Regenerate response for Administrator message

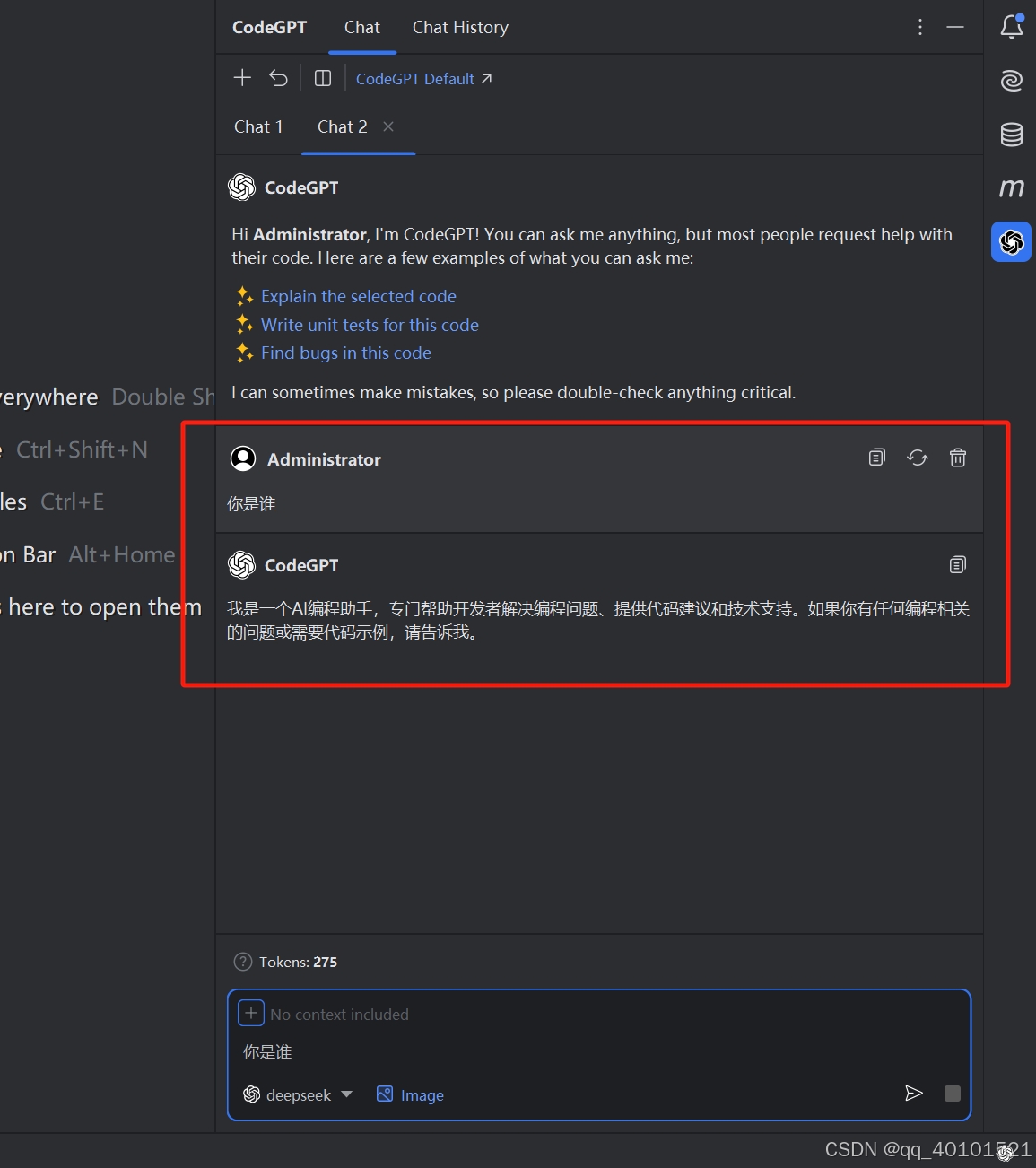[x=918, y=458]
